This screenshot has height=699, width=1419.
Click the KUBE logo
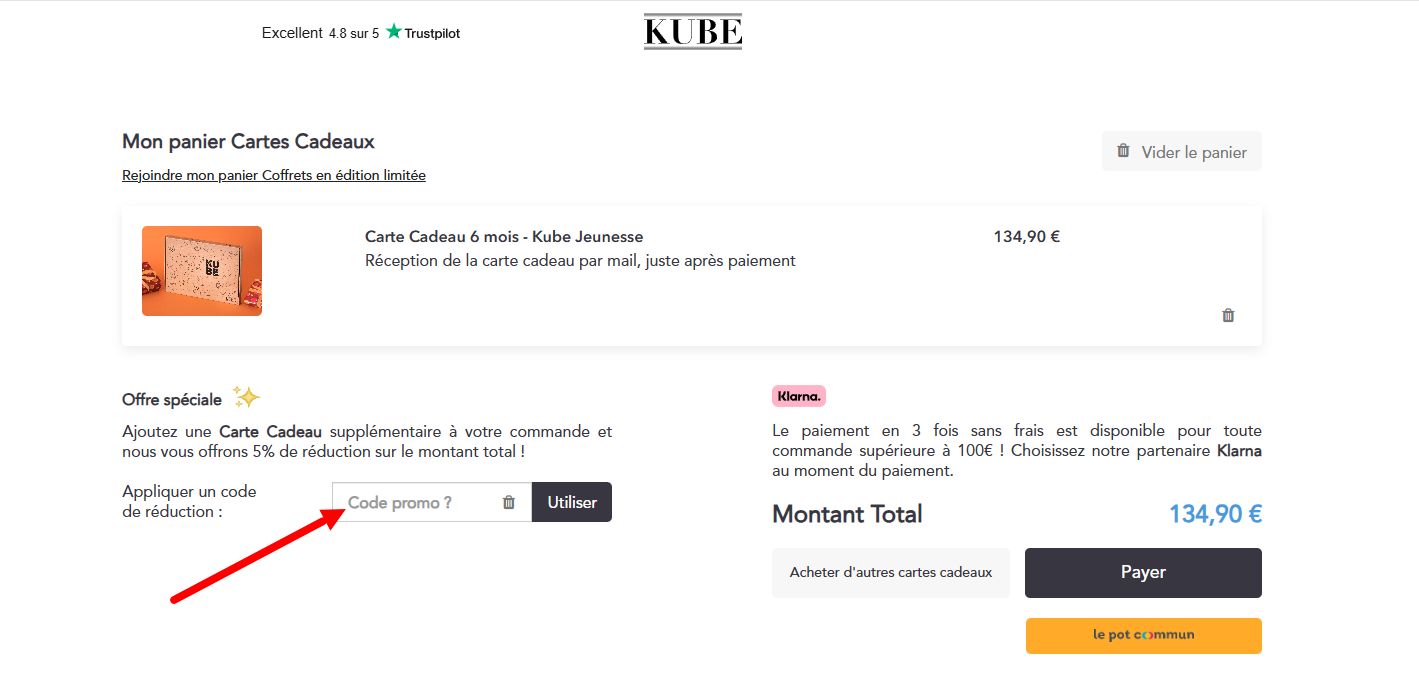pos(693,32)
